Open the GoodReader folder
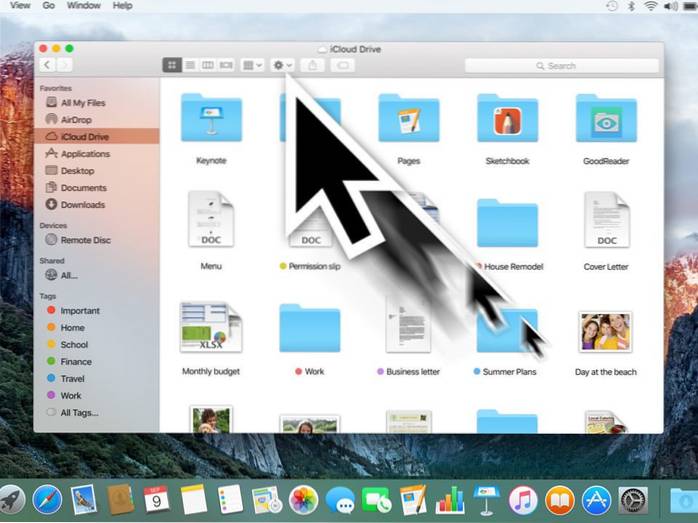This screenshot has height=523, width=698. pos(606,118)
